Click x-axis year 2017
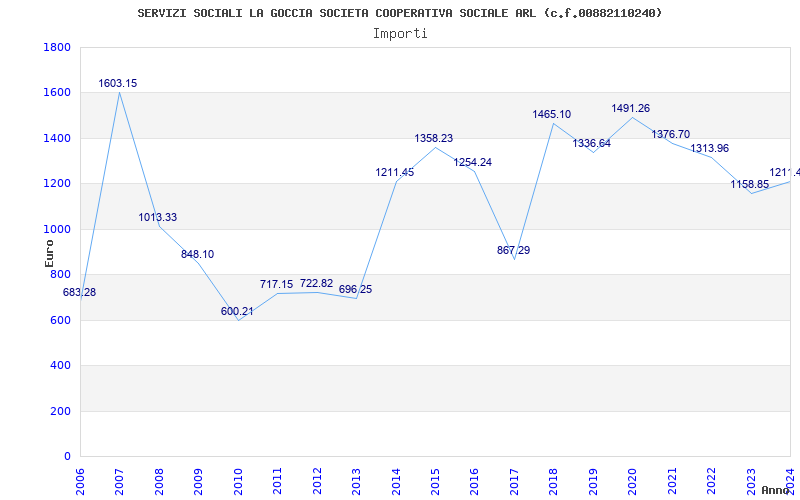Image resolution: width=800 pixels, height=500 pixels. pyautogui.click(x=514, y=481)
